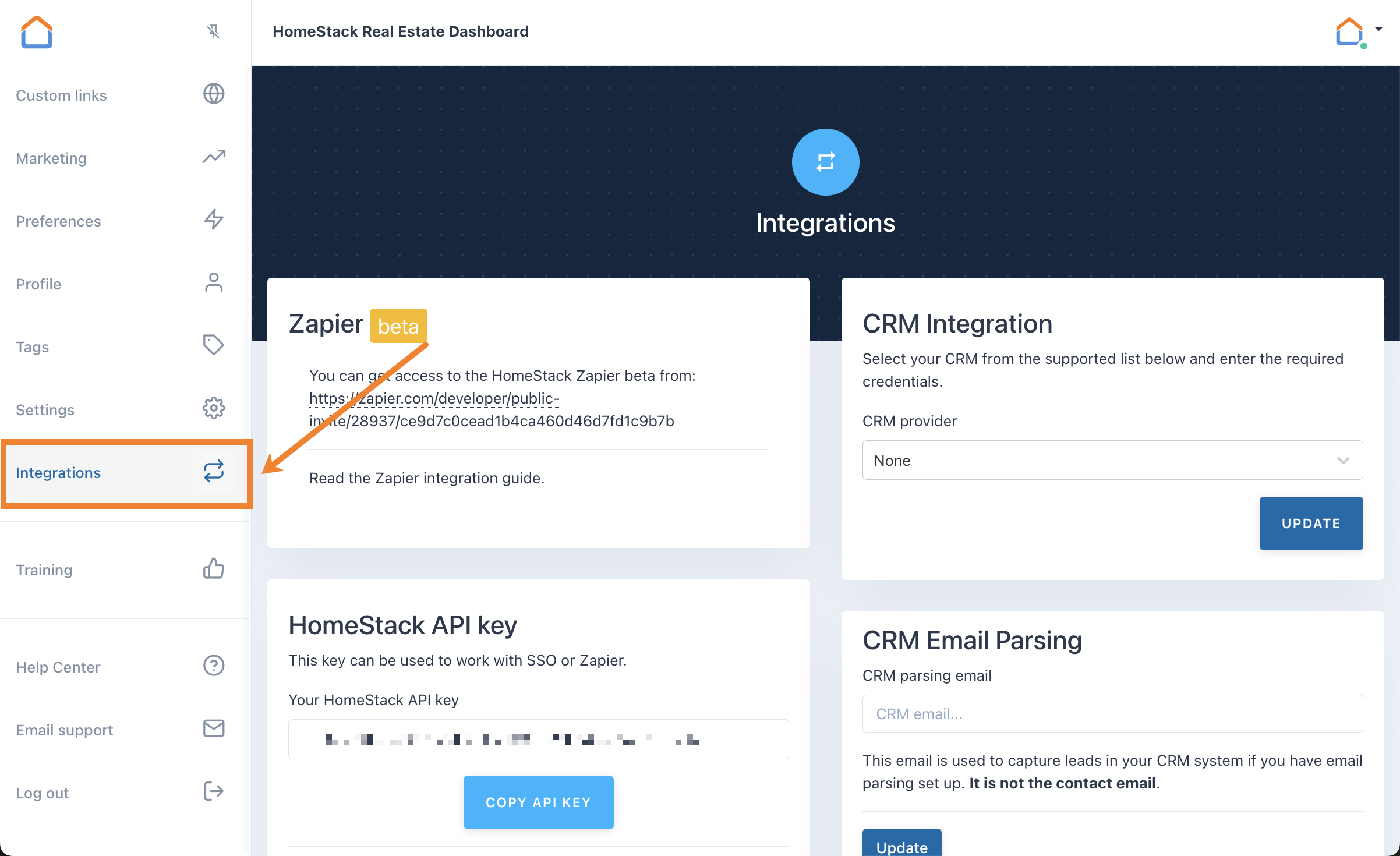Open the Zapier integration guide link
The image size is (1400, 856).
coord(458,478)
